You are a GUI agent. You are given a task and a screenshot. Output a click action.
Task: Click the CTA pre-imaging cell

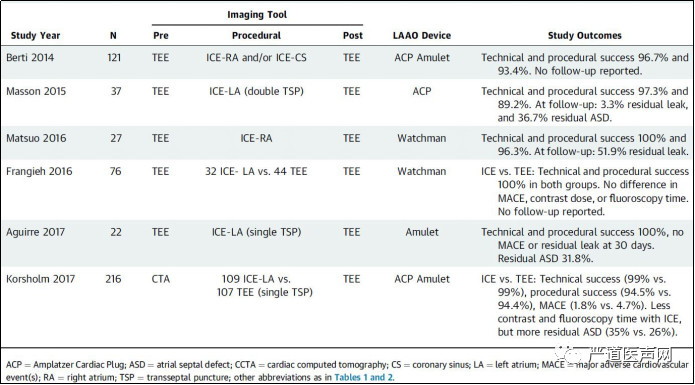pos(160,279)
